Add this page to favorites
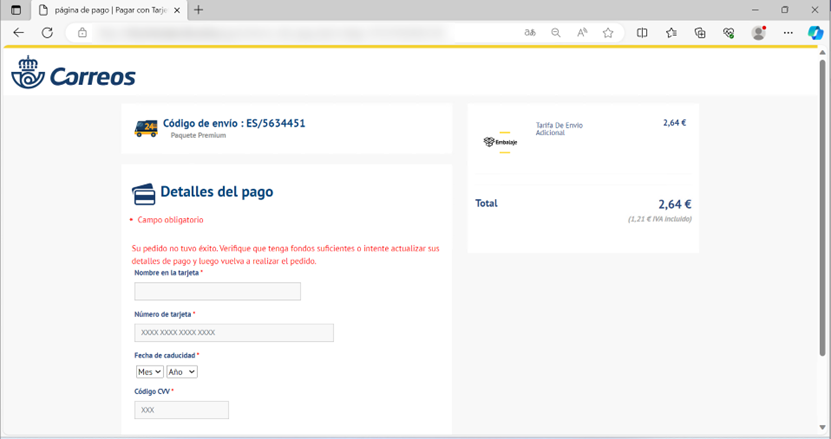 [x=608, y=33]
